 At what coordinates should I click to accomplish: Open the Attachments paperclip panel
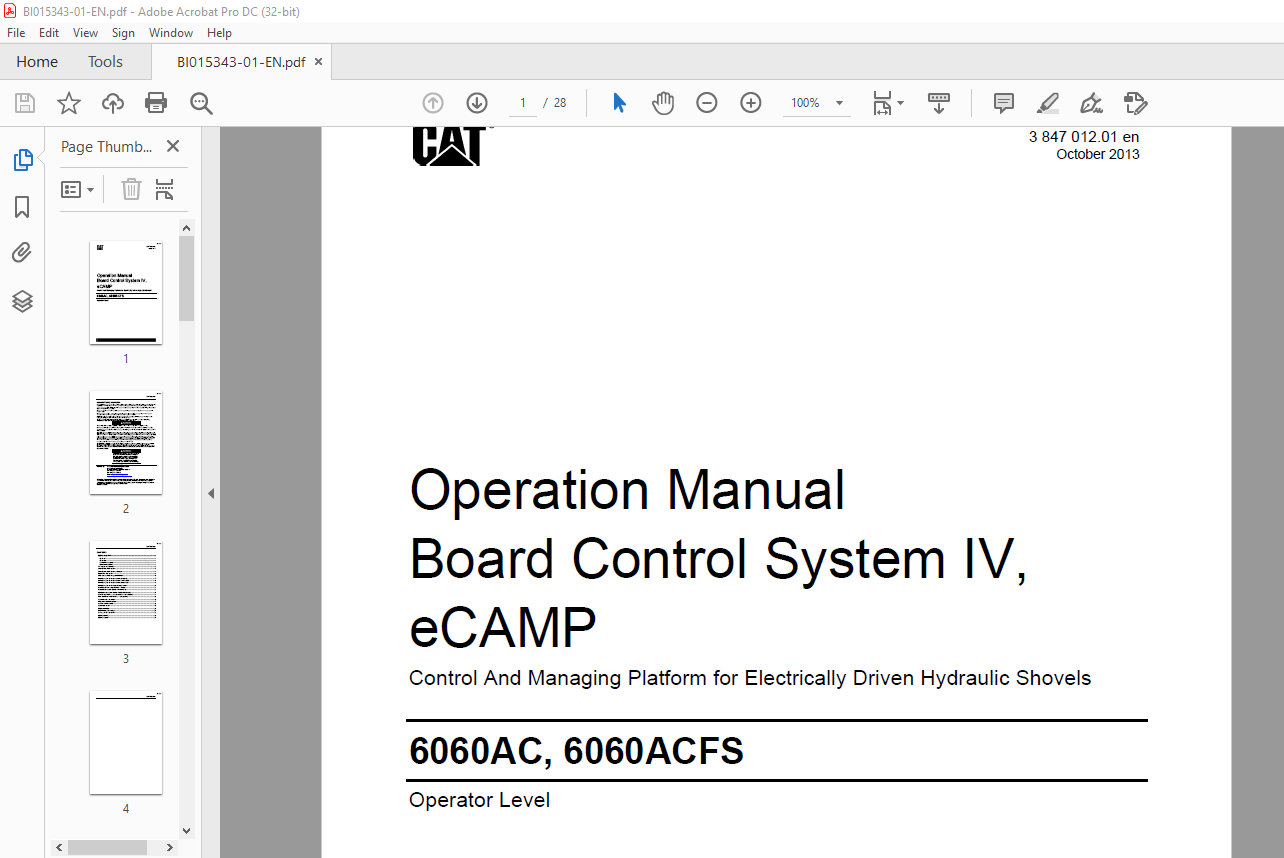coord(22,253)
